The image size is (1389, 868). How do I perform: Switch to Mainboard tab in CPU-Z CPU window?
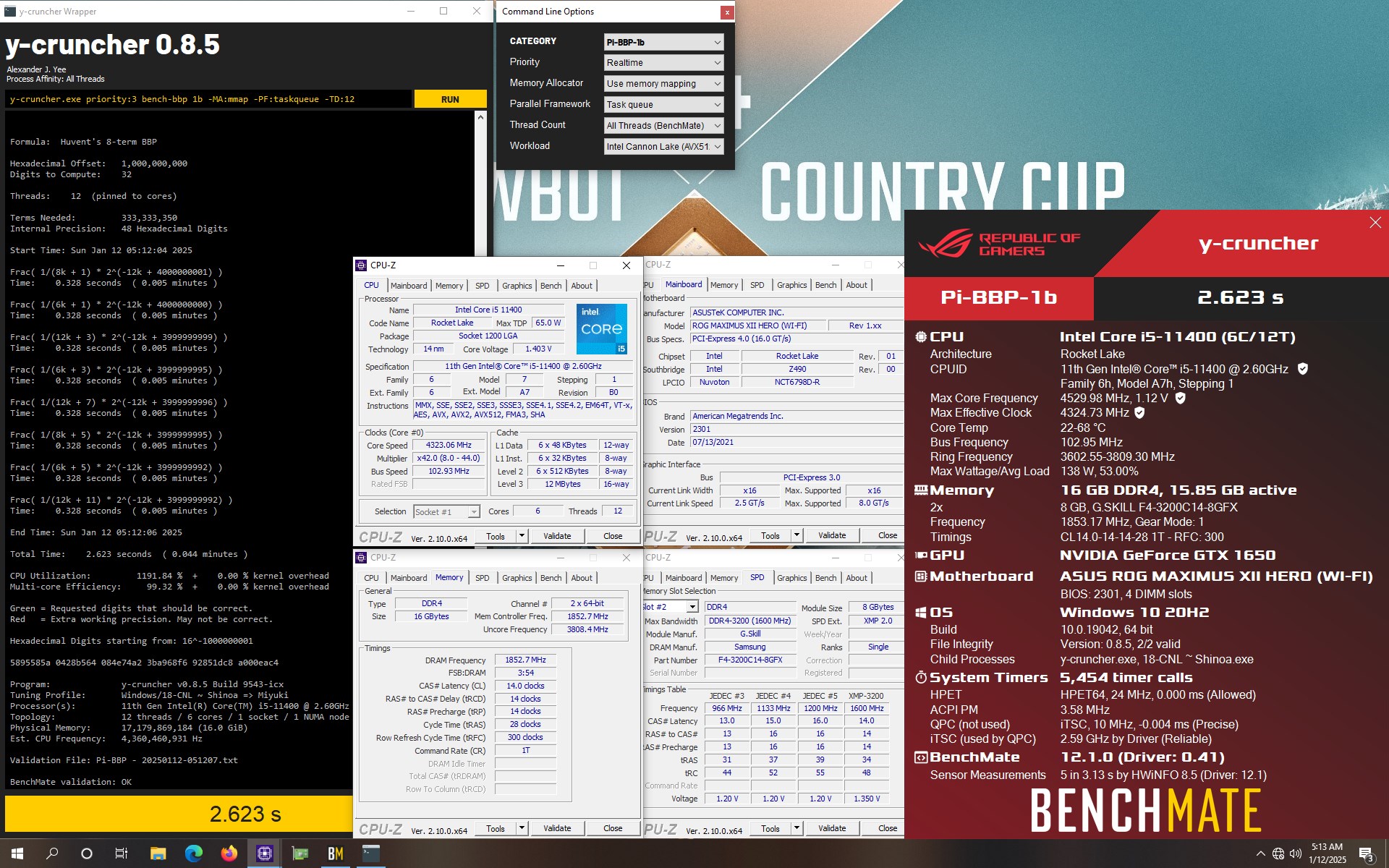coord(409,286)
